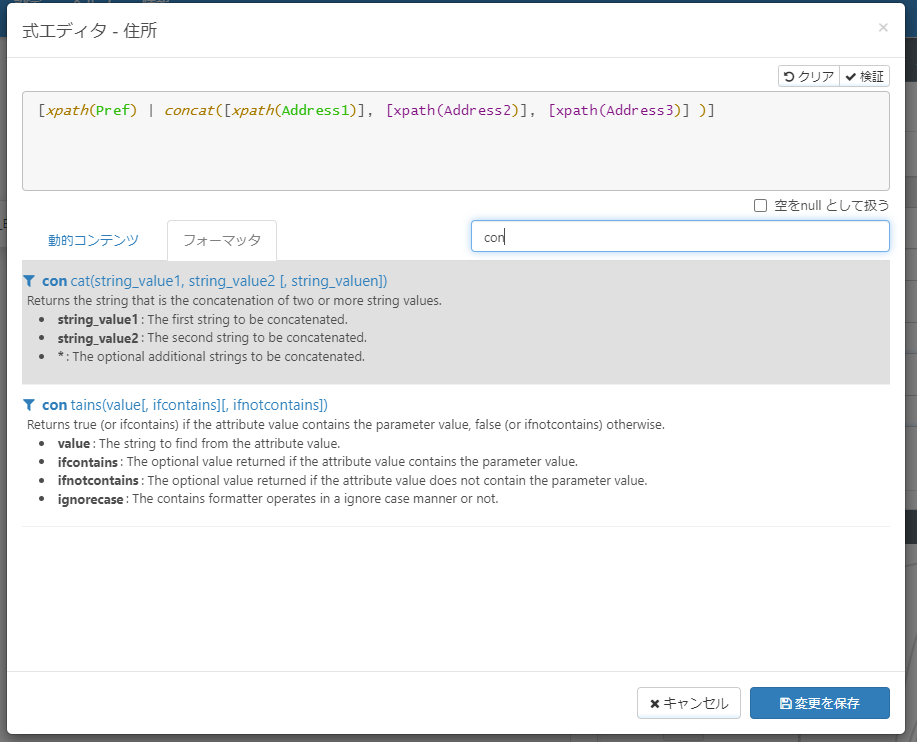Viewport: 917px width, 742px height.
Task: Click the string_value2 parameter description
Action: pos(212,338)
